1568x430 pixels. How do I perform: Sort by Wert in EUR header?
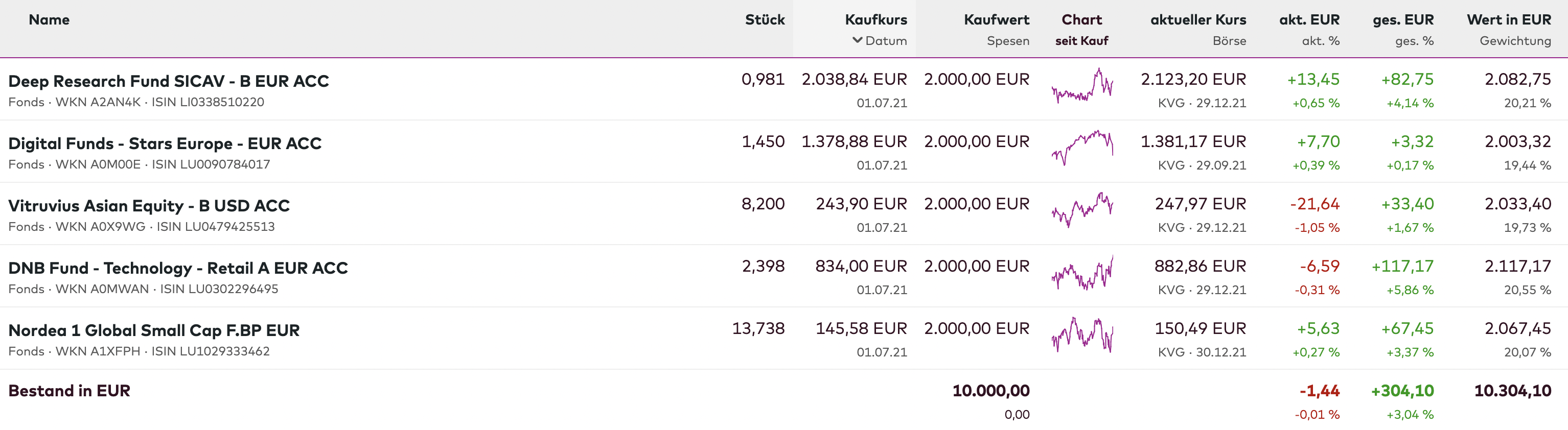[x=1508, y=19]
